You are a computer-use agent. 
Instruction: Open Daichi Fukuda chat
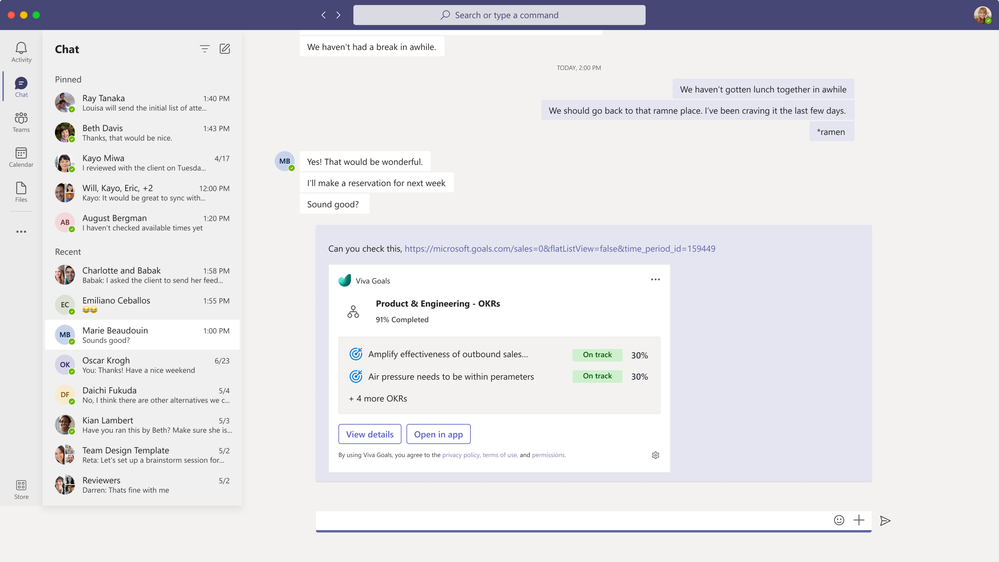tap(142, 394)
